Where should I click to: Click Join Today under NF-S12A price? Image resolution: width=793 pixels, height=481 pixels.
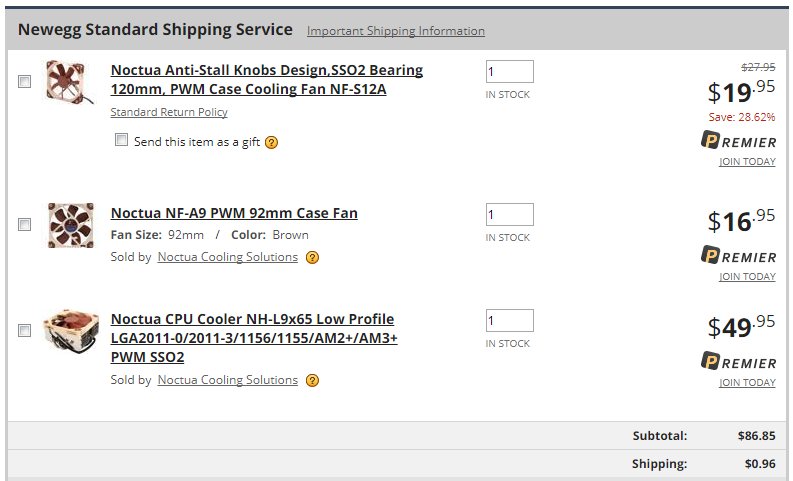(747, 161)
